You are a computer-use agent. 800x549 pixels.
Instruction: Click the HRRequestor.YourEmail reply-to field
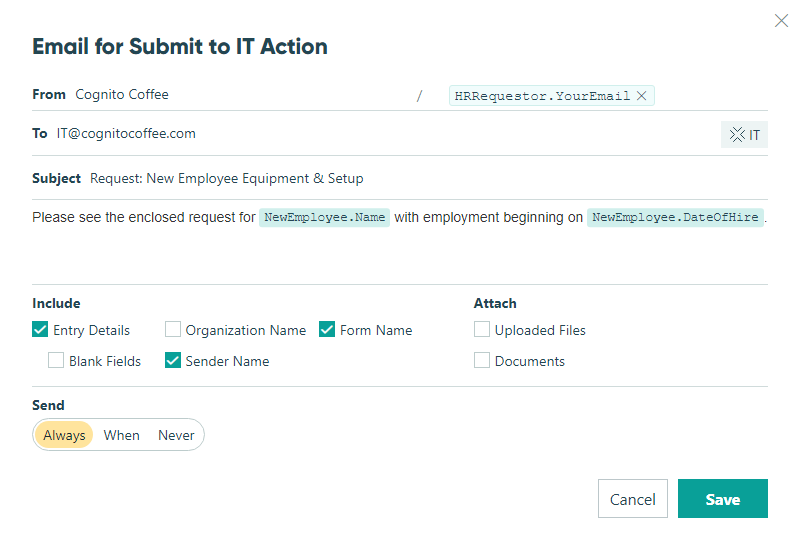[x=552, y=95]
